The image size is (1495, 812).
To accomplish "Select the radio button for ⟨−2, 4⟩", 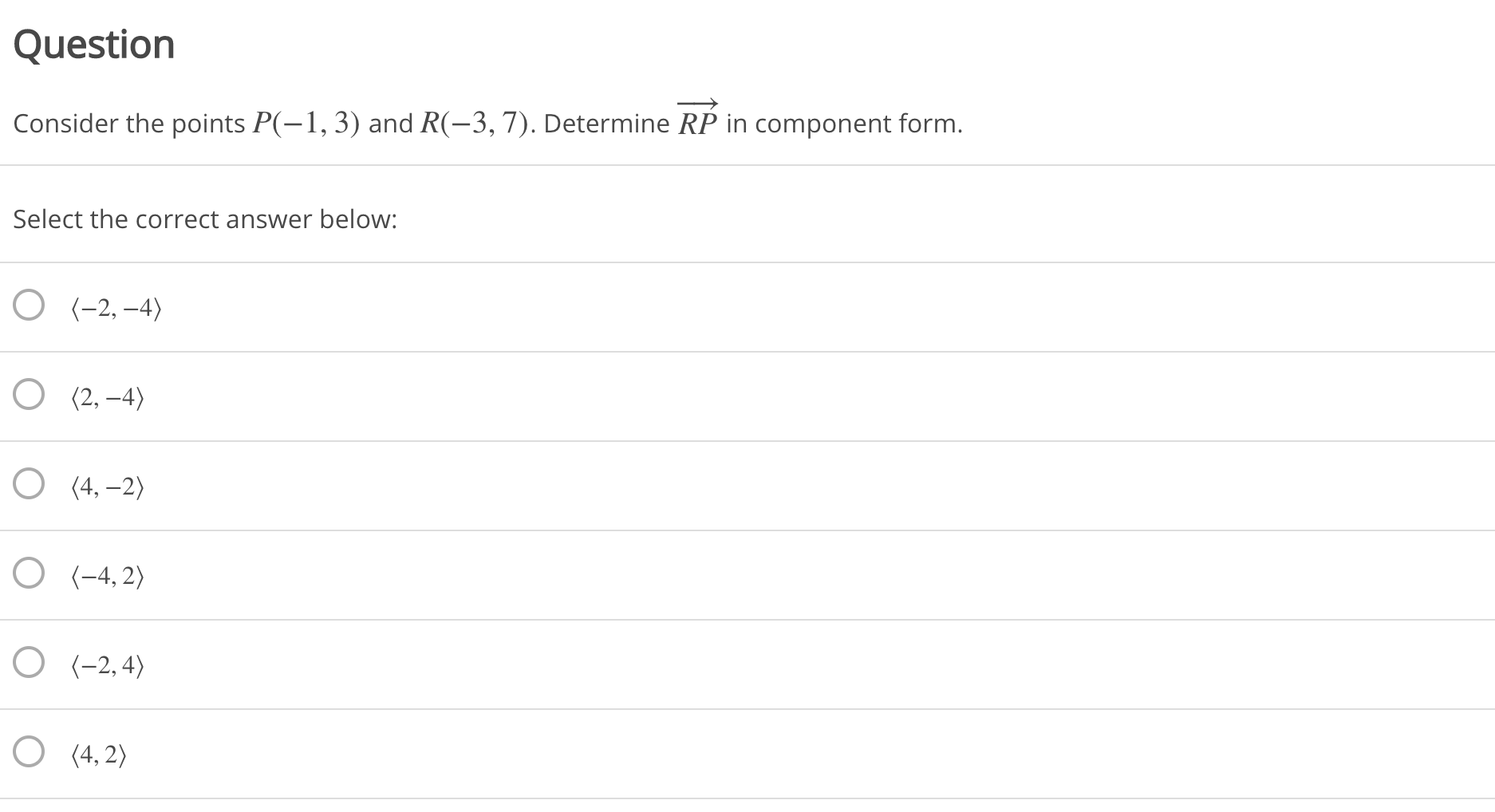I will coord(29,661).
